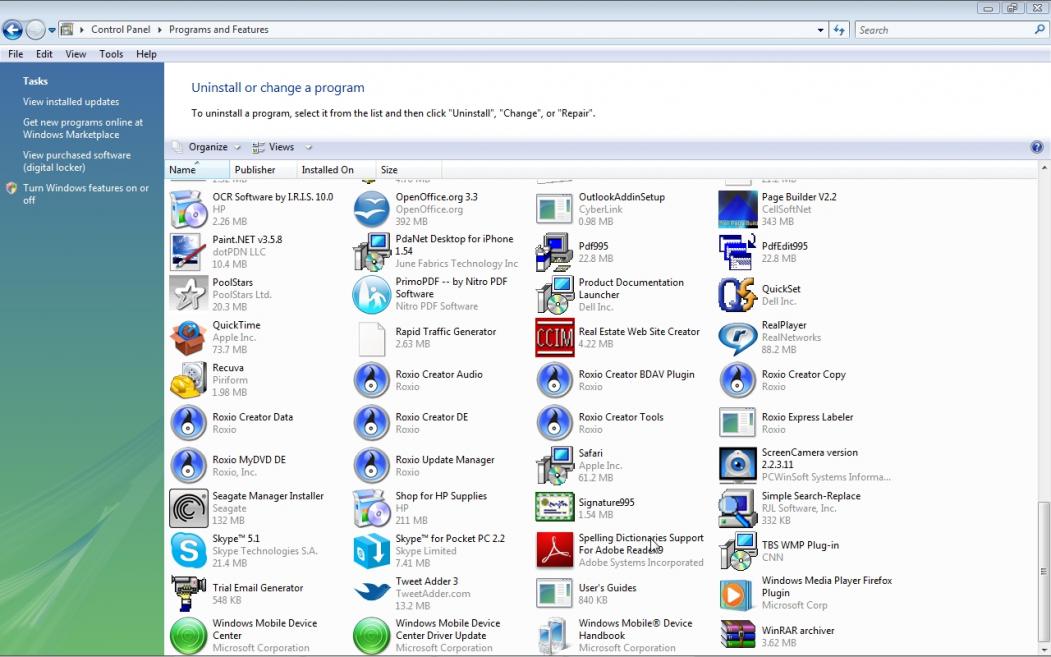Select the TBS WMP Plug-in entry
Image resolution: width=1051 pixels, height=657 pixels.
[x=780, y=550]
